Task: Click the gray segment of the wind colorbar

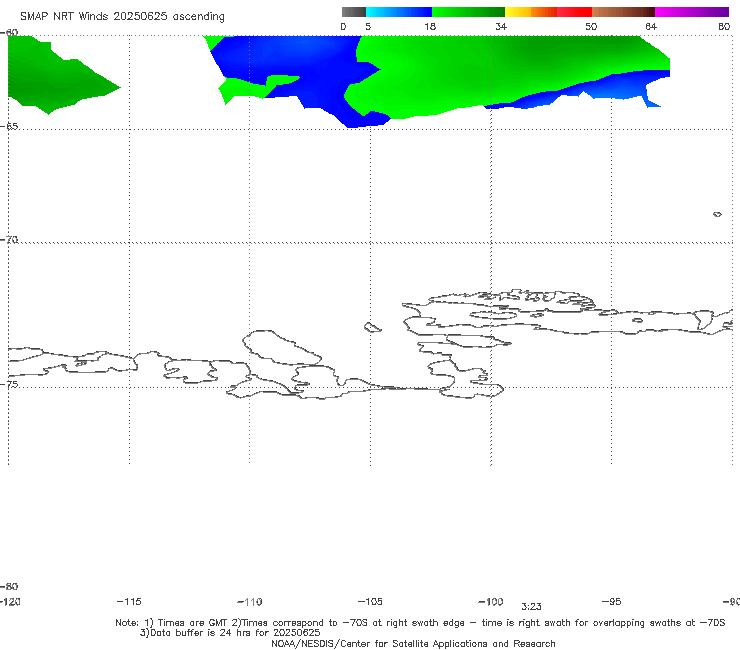Action: [353, 12]
